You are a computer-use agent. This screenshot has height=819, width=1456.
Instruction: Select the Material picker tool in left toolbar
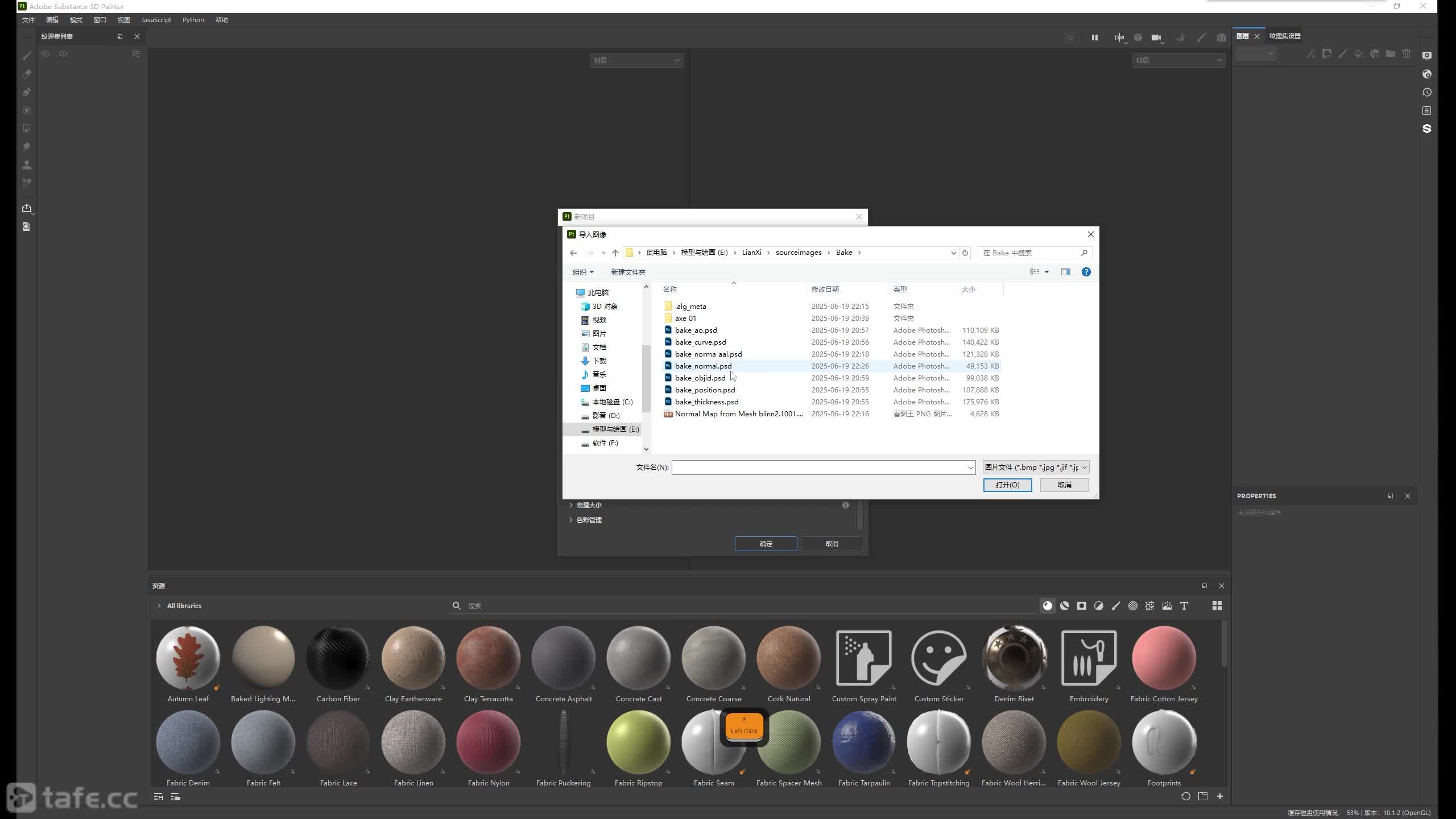coord(27,183)
